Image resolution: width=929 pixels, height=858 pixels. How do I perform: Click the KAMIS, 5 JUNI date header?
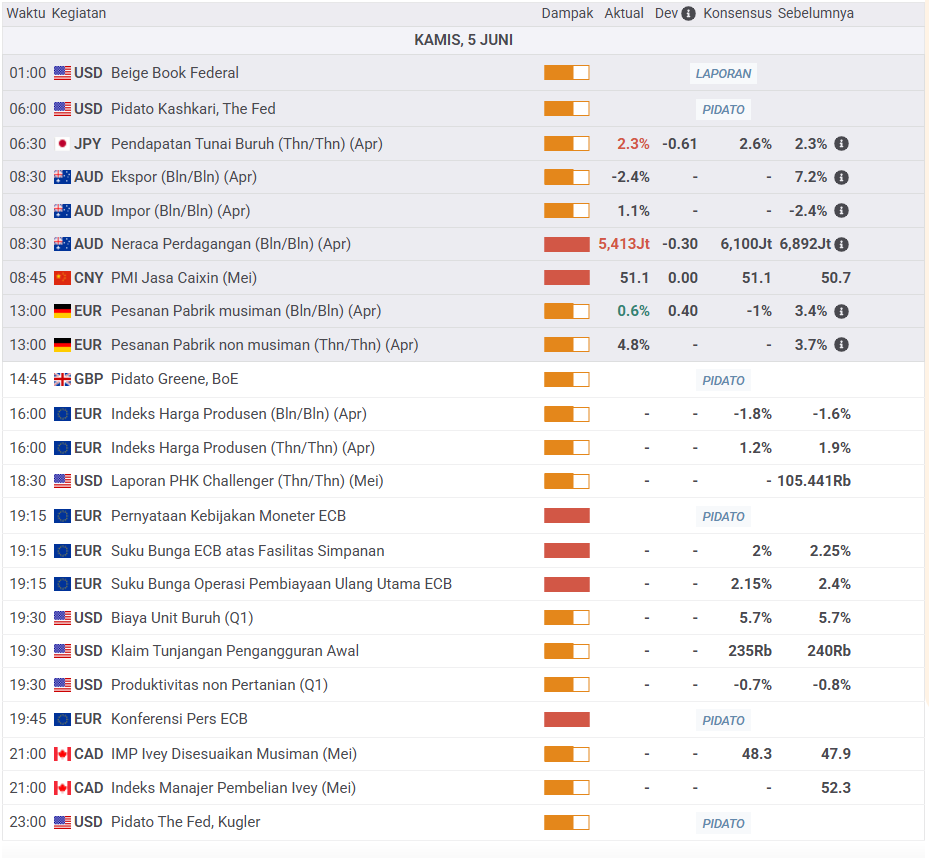[x=463, y=40]
